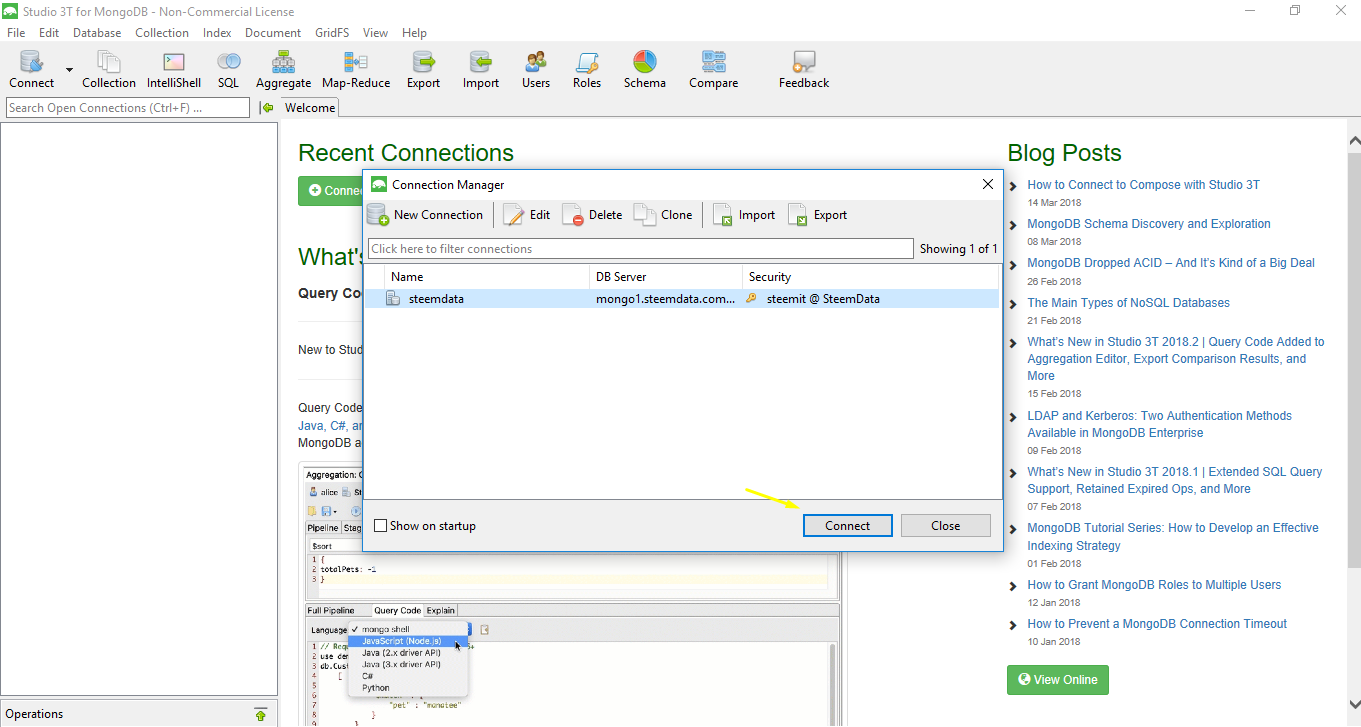Image resolution: width=1361 pixels, height=727 pixels.
Task: Open LDAP and Kerberos blog post
Action: point(1159,424)
